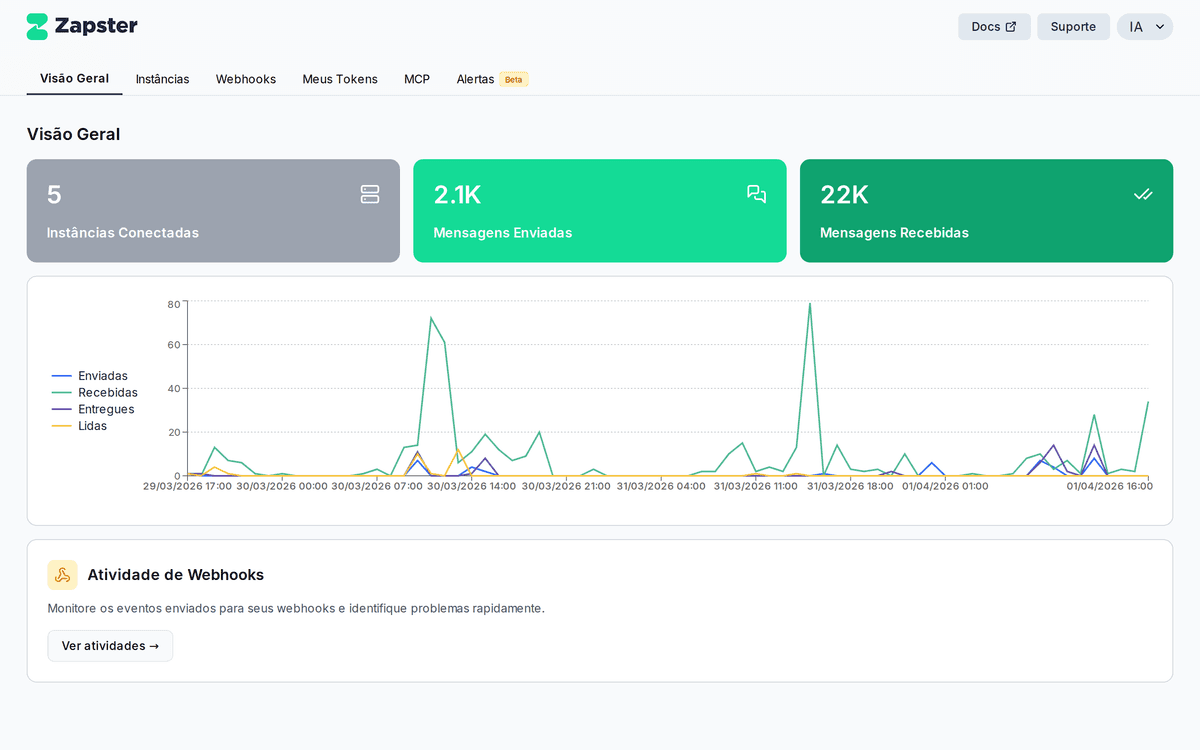This screenshot has height=750, width=1200.
Task: Click the webhook icon beside Atividade de Webhooks
Action: point(62,575)
